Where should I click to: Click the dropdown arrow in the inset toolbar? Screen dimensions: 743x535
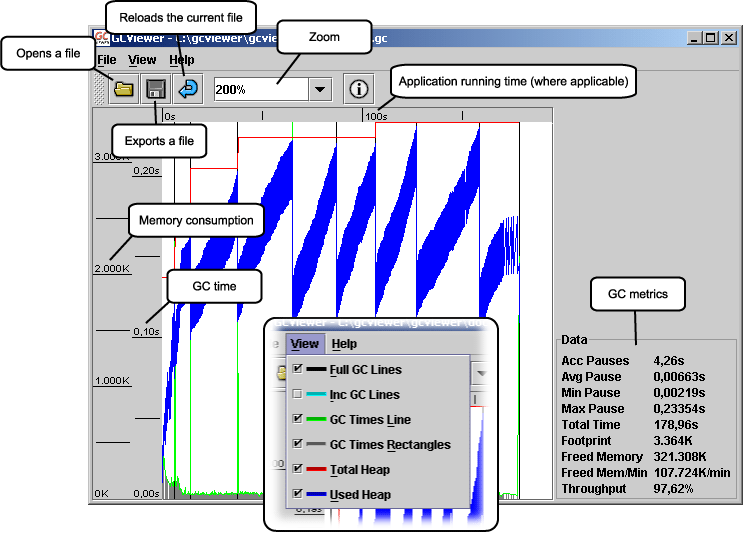click(x=481, y=373)
